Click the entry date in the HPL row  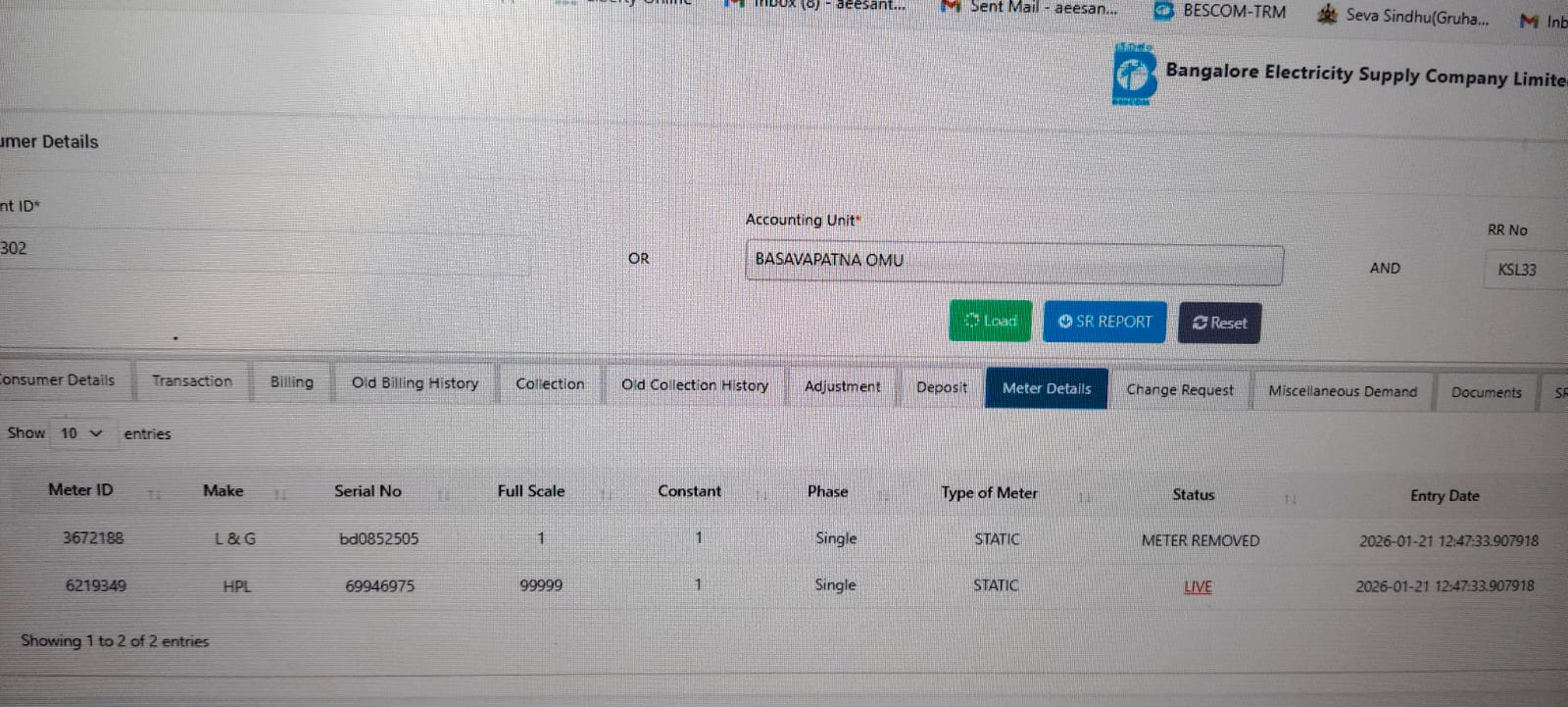(1445, 585)
